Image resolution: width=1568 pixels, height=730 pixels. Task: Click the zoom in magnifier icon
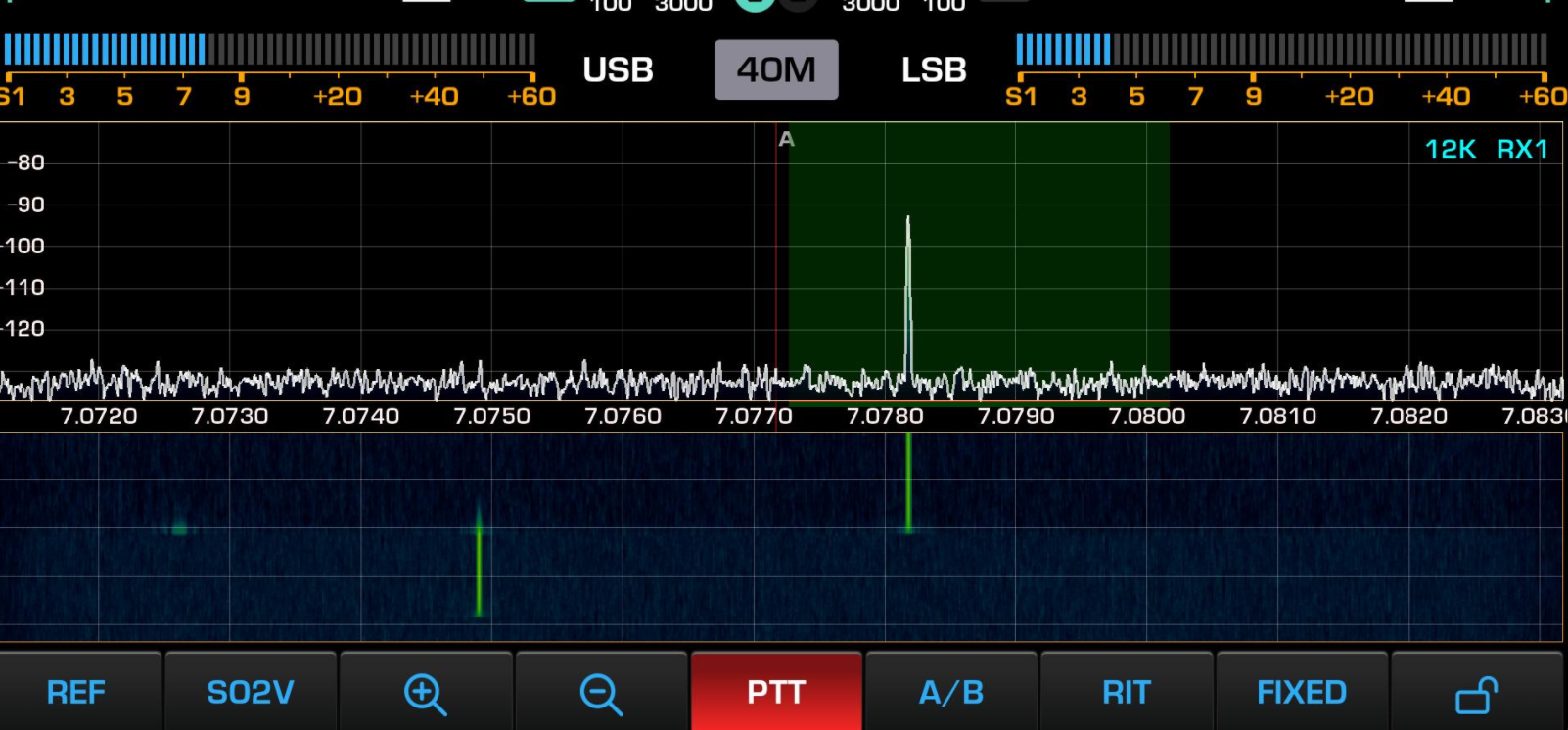coord(425,693)
